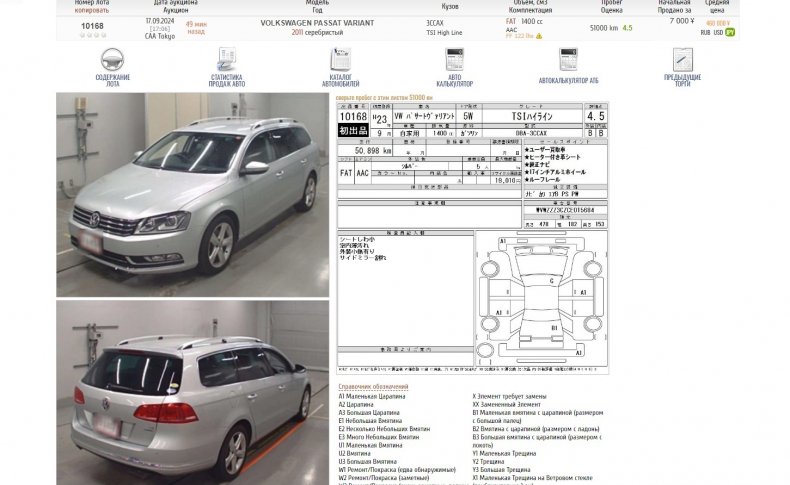Click the 'W1 Ремонт/Покраска' legend entry
This screenshot has height=485, width=790.
tap(397, 469)
